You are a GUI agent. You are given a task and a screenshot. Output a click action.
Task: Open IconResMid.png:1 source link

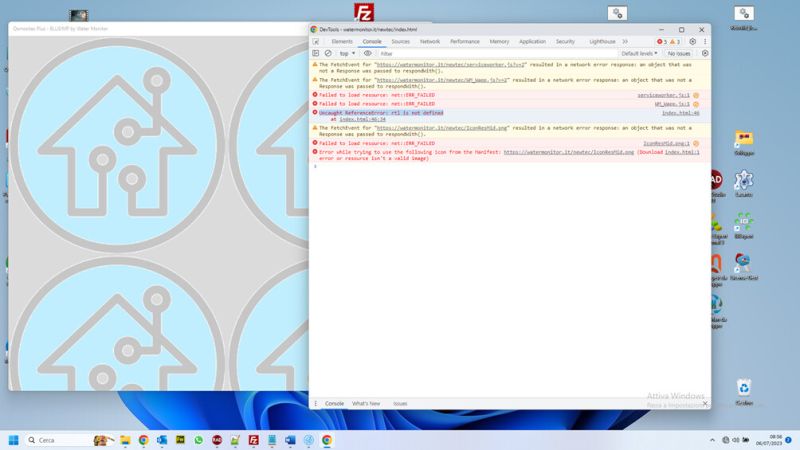point(666,143)
